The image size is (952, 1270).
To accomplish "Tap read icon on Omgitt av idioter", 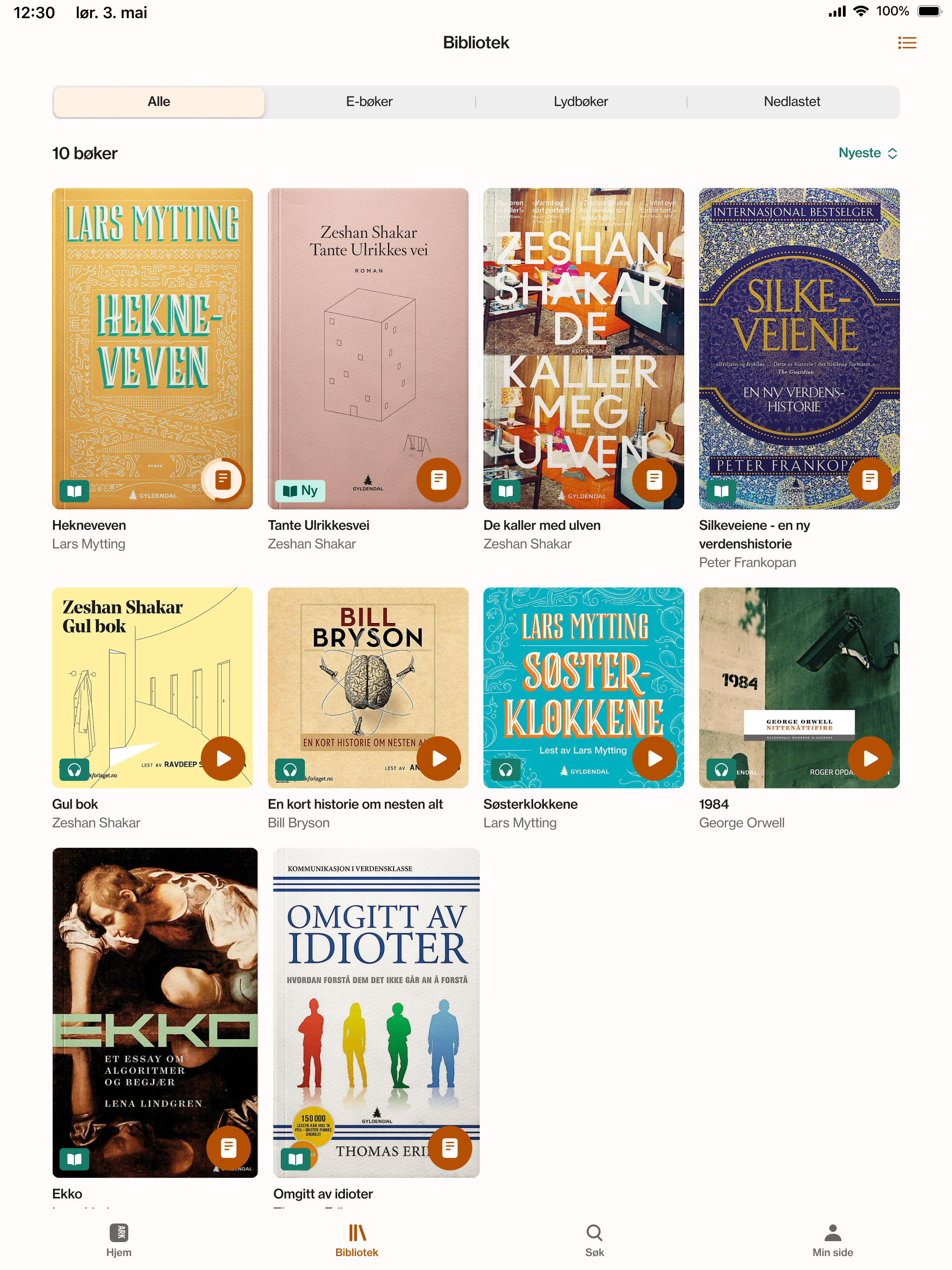I will (x=450, y=1148).
